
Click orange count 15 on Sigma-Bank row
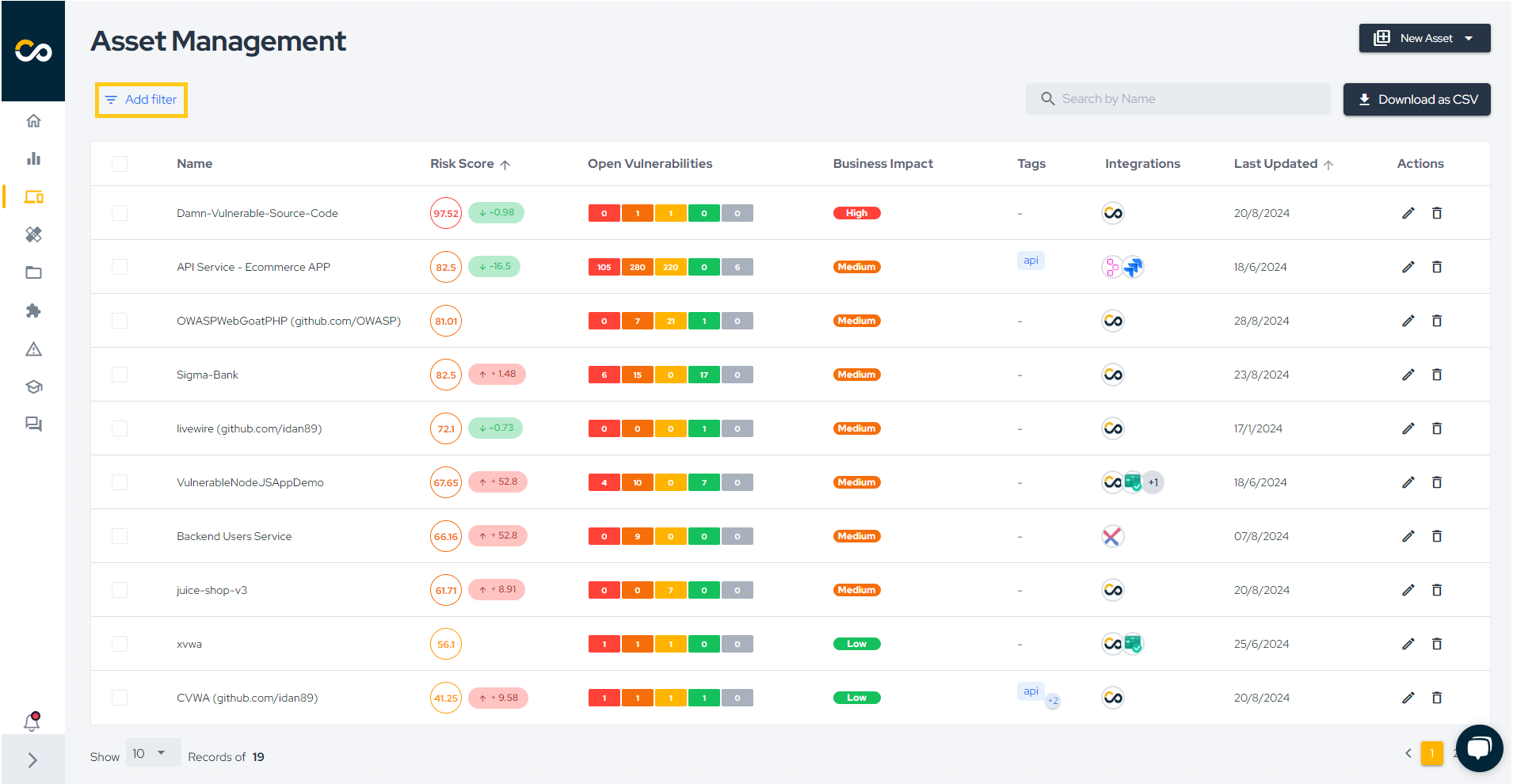pos(638,375)
